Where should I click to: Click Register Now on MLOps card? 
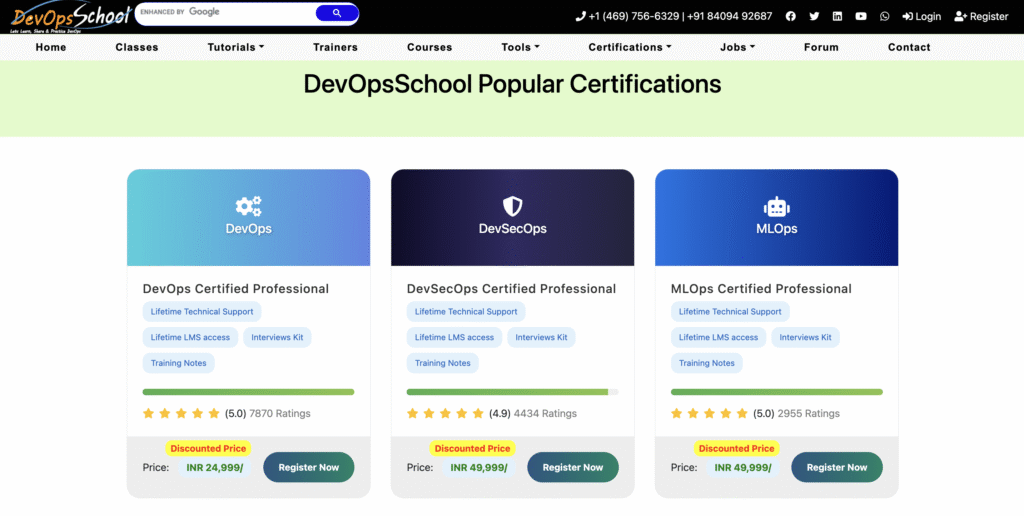click(x=837, y=467)
